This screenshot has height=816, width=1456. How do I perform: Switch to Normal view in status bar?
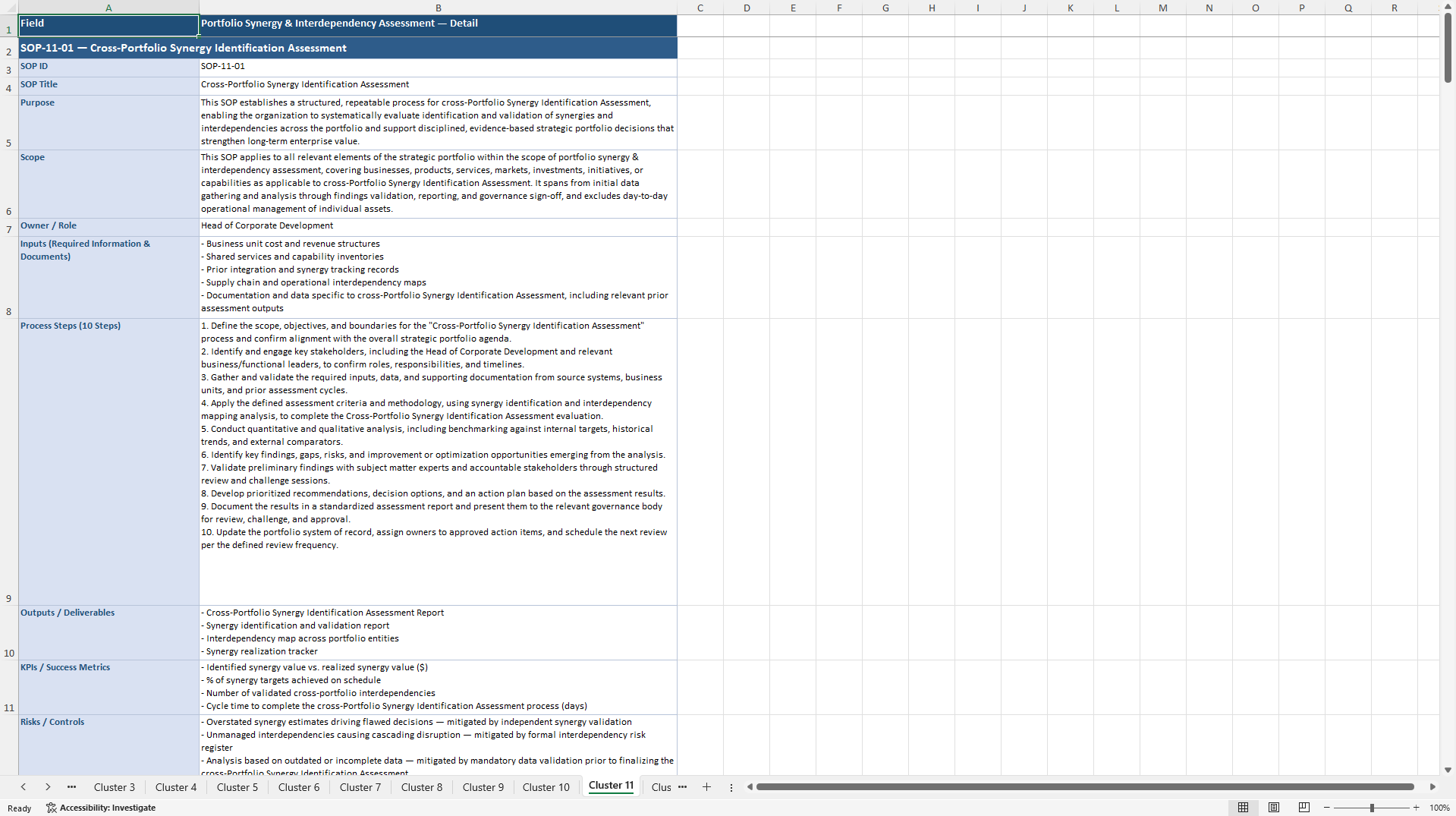[x=1243, y=808]
